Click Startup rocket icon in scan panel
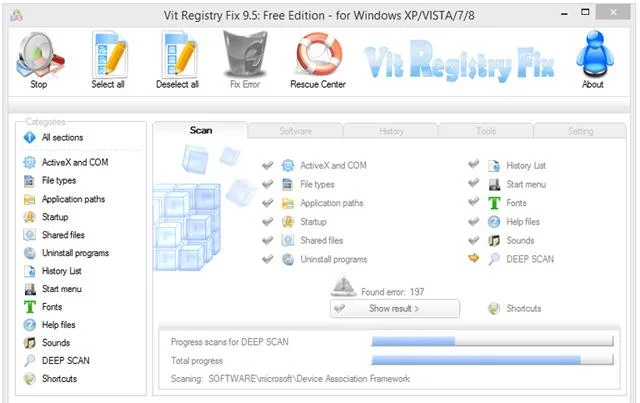 (288, 222)
